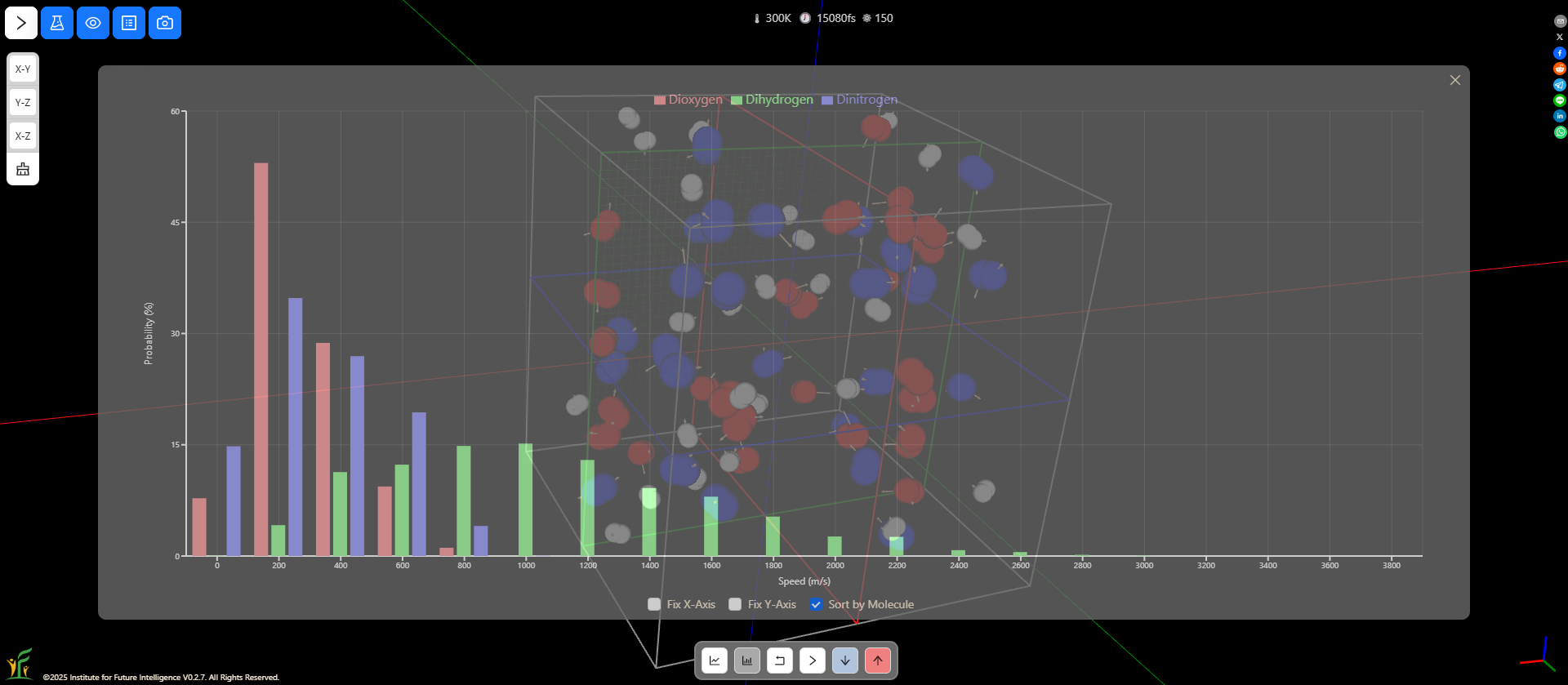
Task: Enable the Fix X-Axis checkbox
Action: 654,604
